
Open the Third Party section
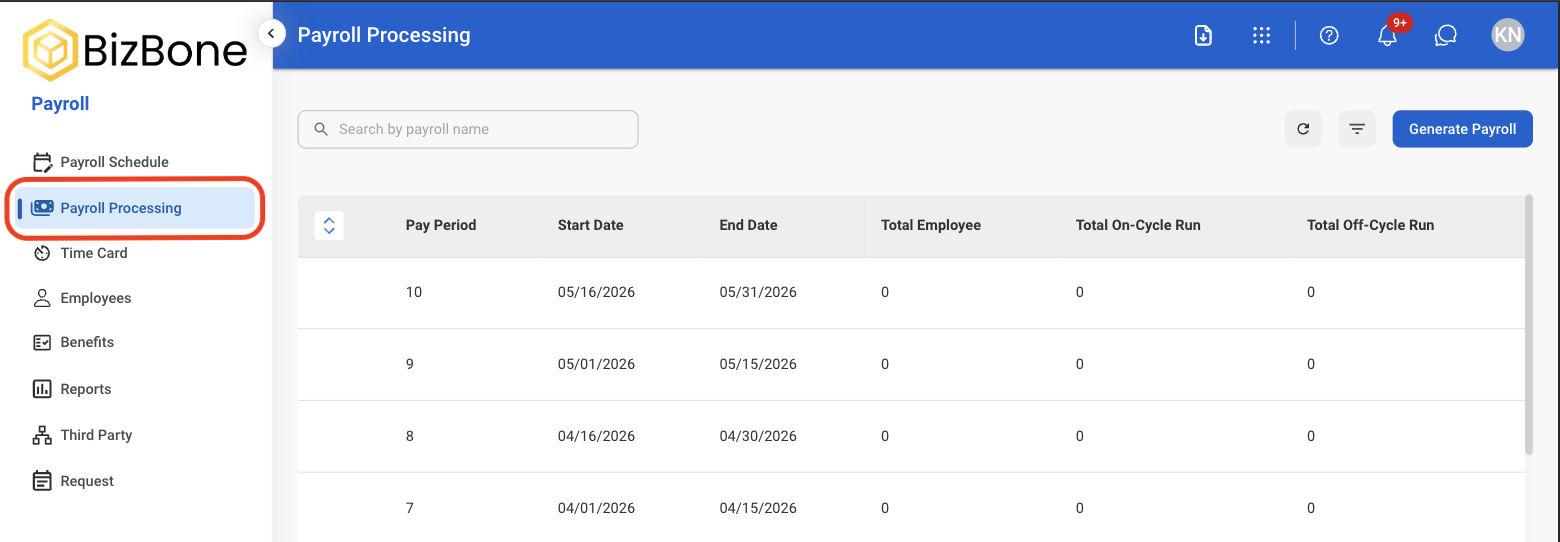[96, 435]
